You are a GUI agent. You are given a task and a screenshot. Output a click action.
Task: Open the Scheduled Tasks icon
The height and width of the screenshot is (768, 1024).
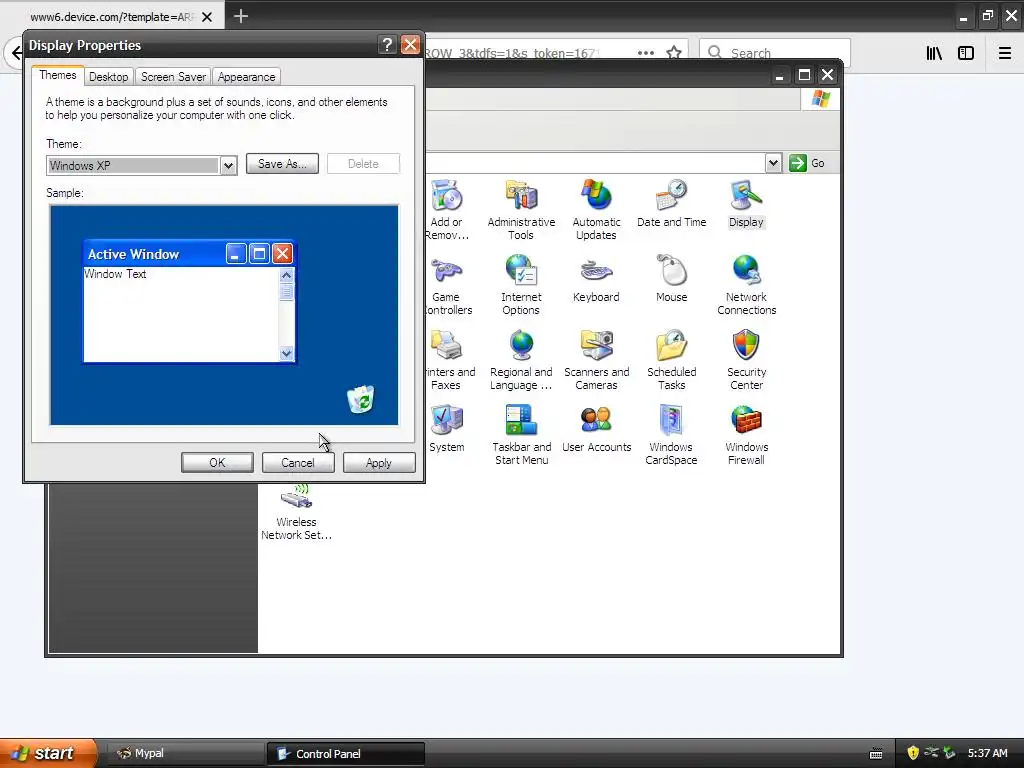point(671,359)
